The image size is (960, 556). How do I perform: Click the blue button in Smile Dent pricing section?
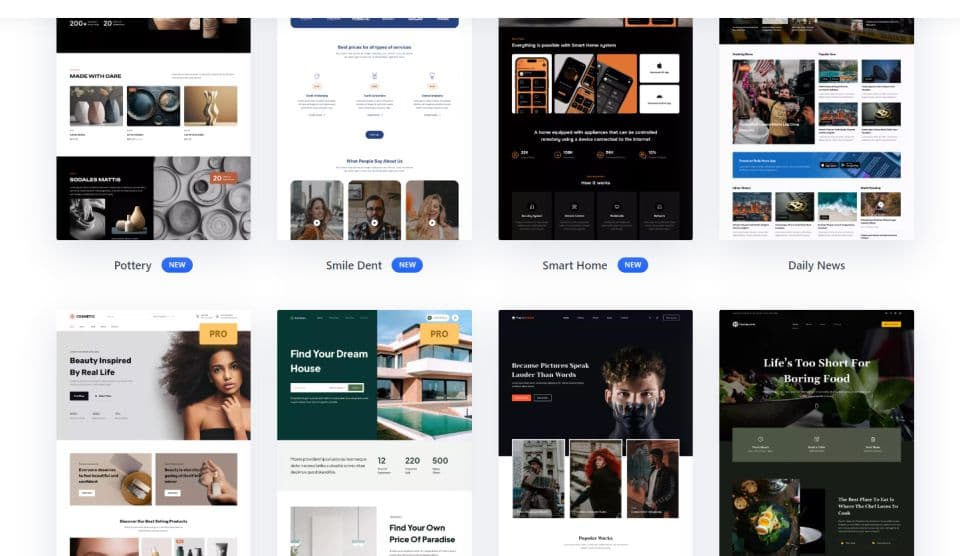pos(374,135)
